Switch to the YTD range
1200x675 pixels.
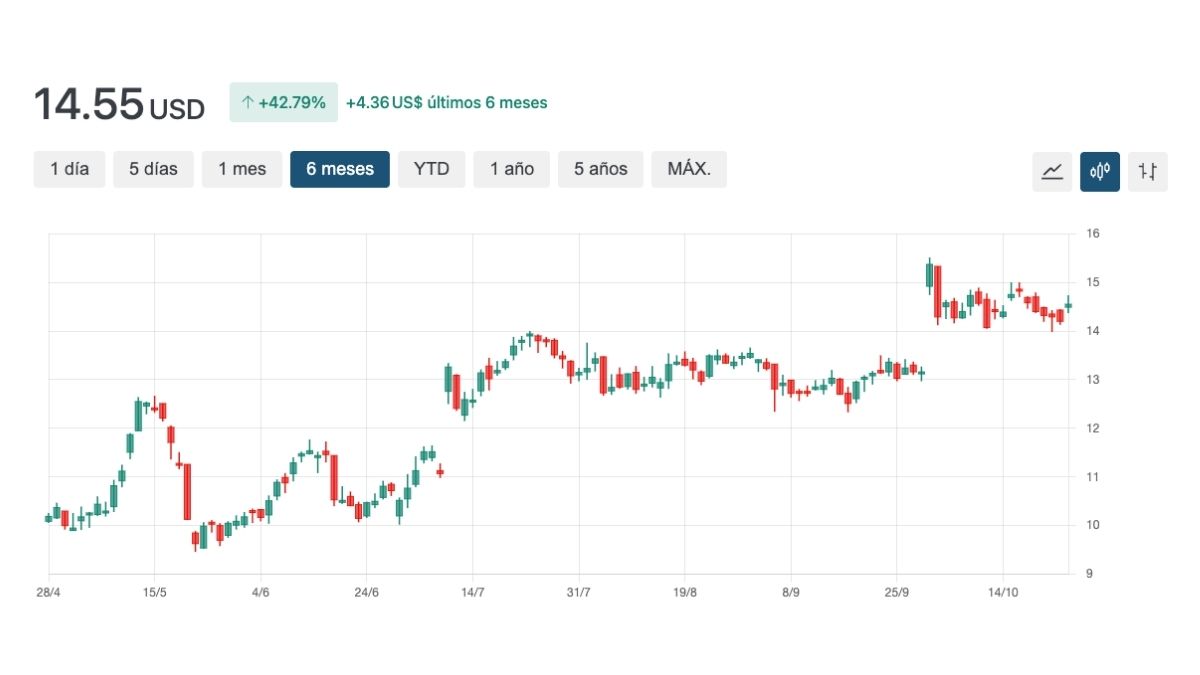(431, 169)
